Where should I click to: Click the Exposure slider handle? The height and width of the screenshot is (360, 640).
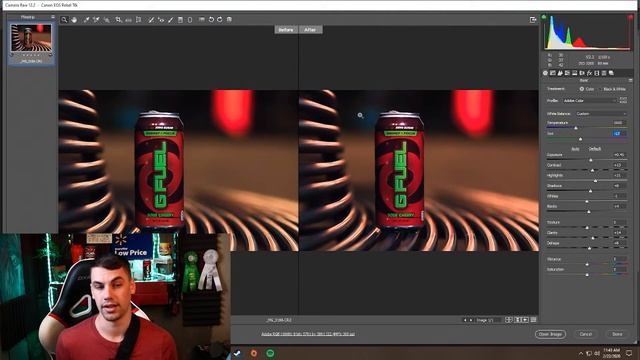[591, 160]
